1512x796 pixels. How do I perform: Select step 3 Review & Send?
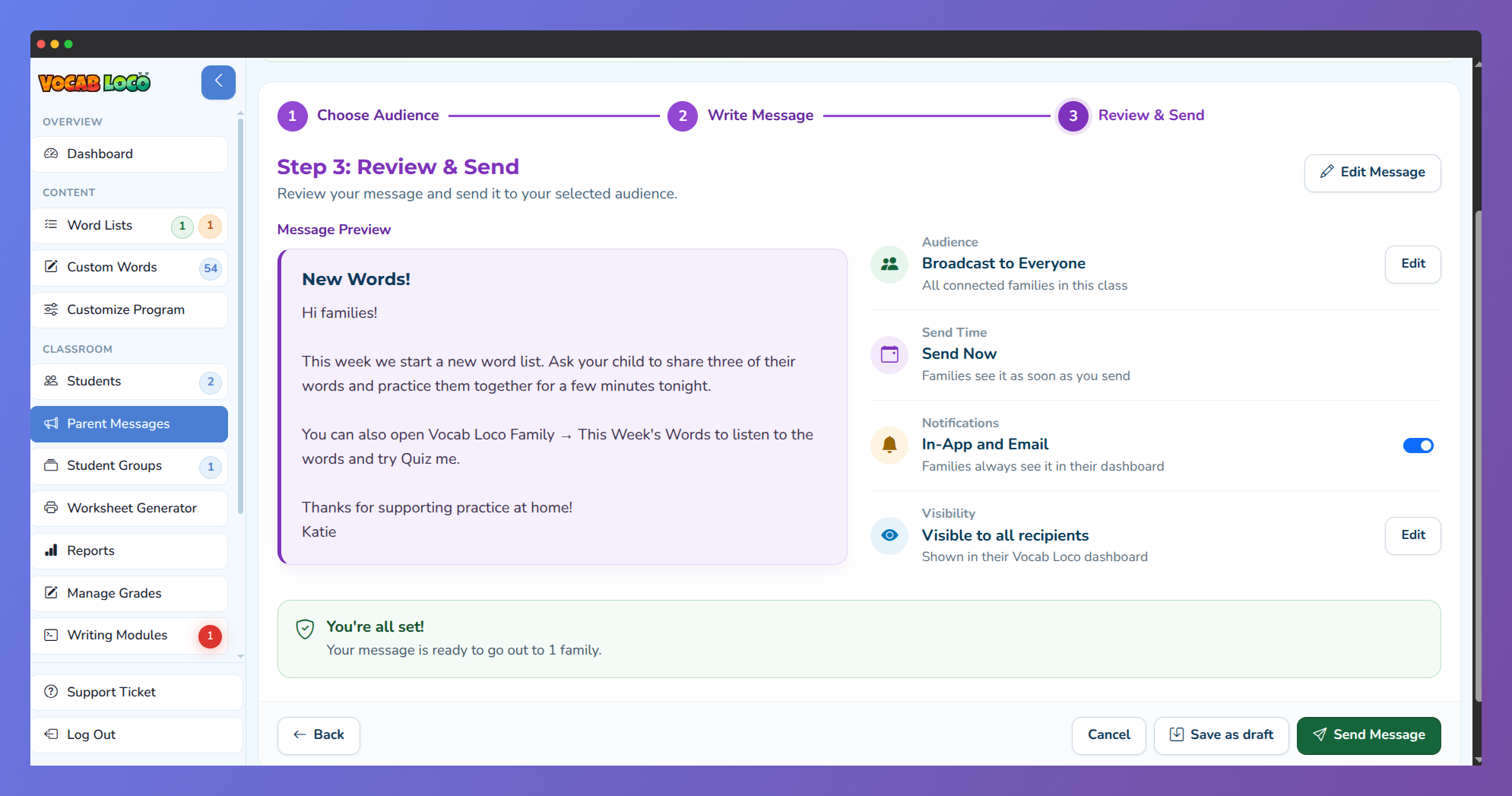point(1132,116)
